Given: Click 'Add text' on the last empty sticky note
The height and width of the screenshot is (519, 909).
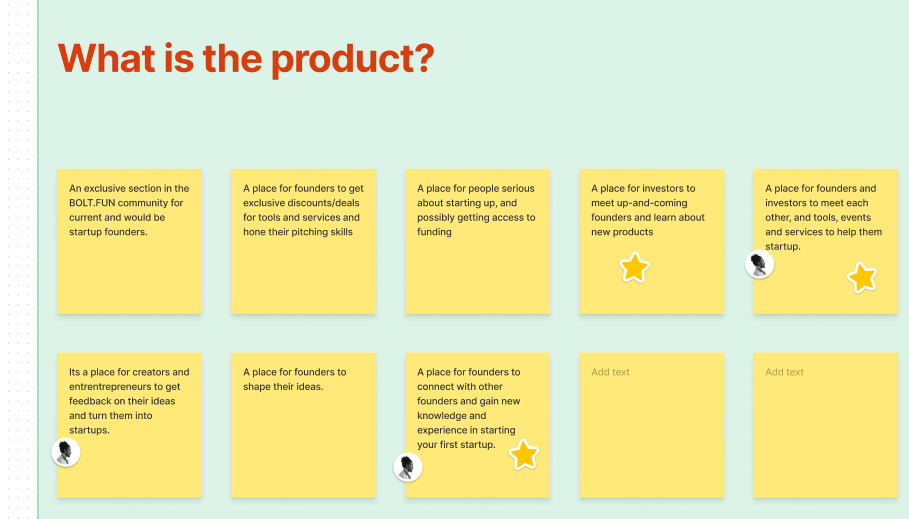Looking at the screenshot, I should point(784,372).
